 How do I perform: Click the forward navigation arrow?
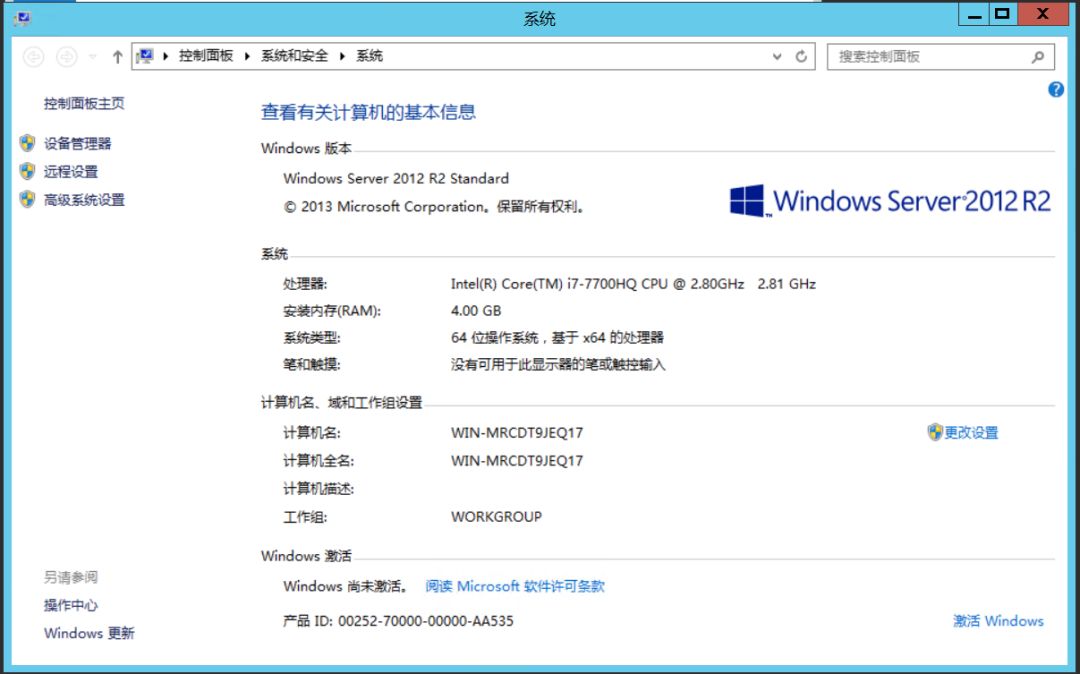point(67,56)
